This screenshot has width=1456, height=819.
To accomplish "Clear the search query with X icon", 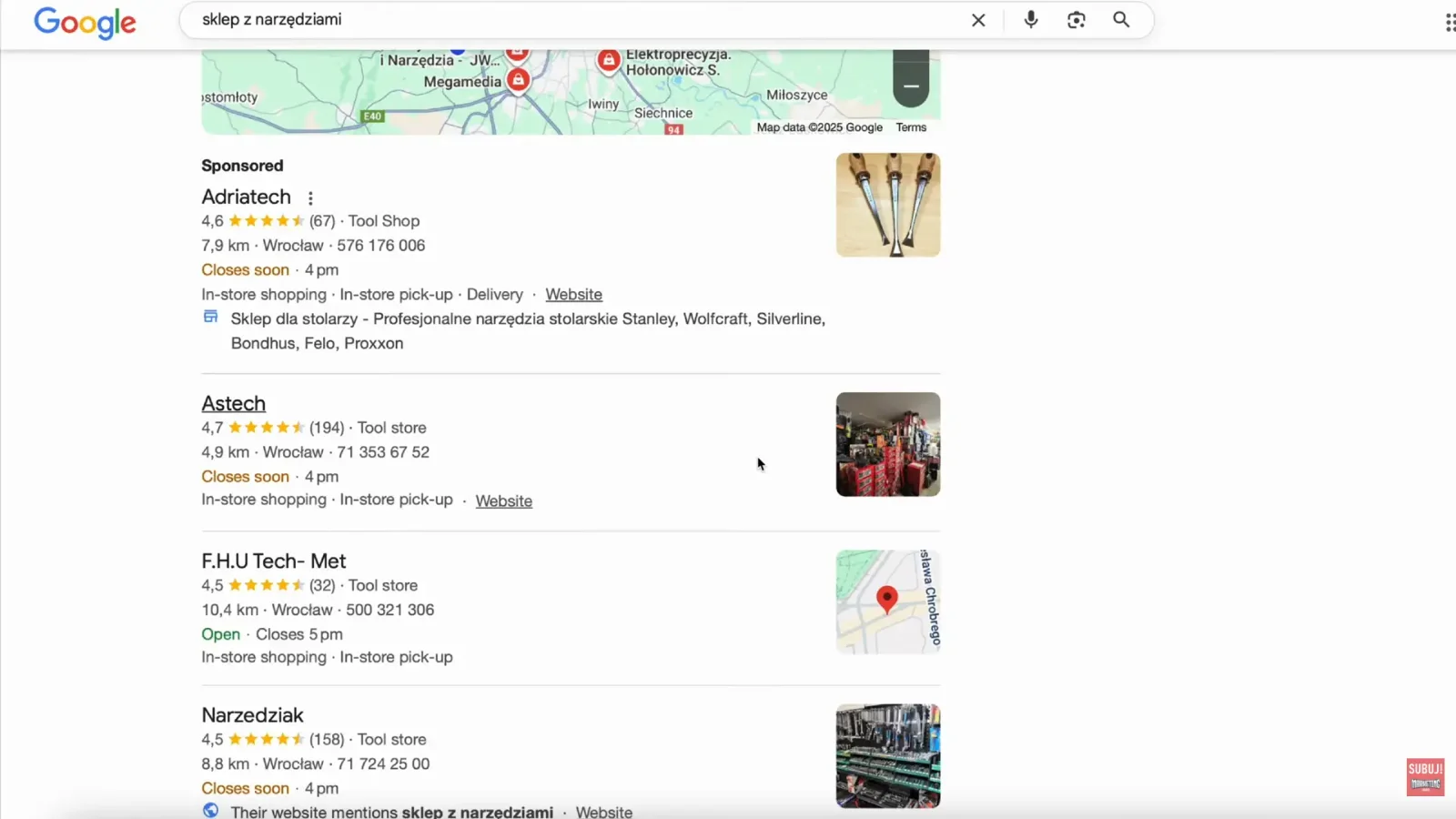I will 978,20.
